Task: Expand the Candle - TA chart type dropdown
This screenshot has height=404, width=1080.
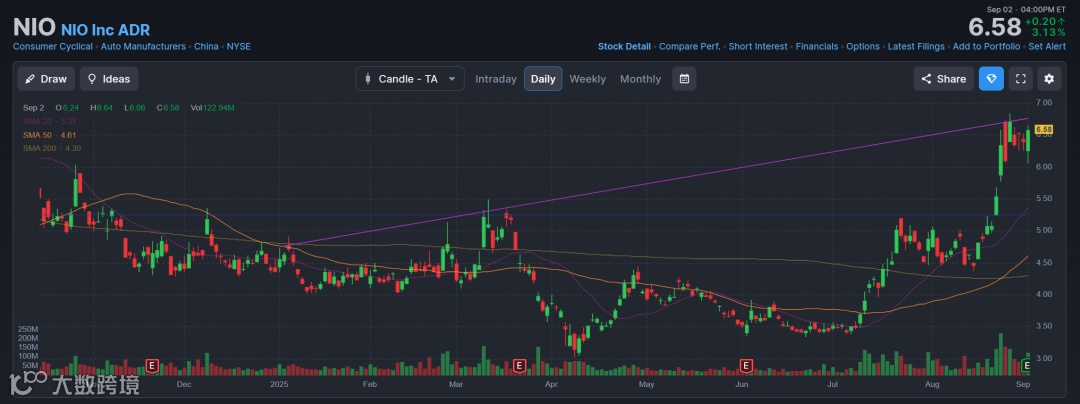Action: click(x=410, y=78)
